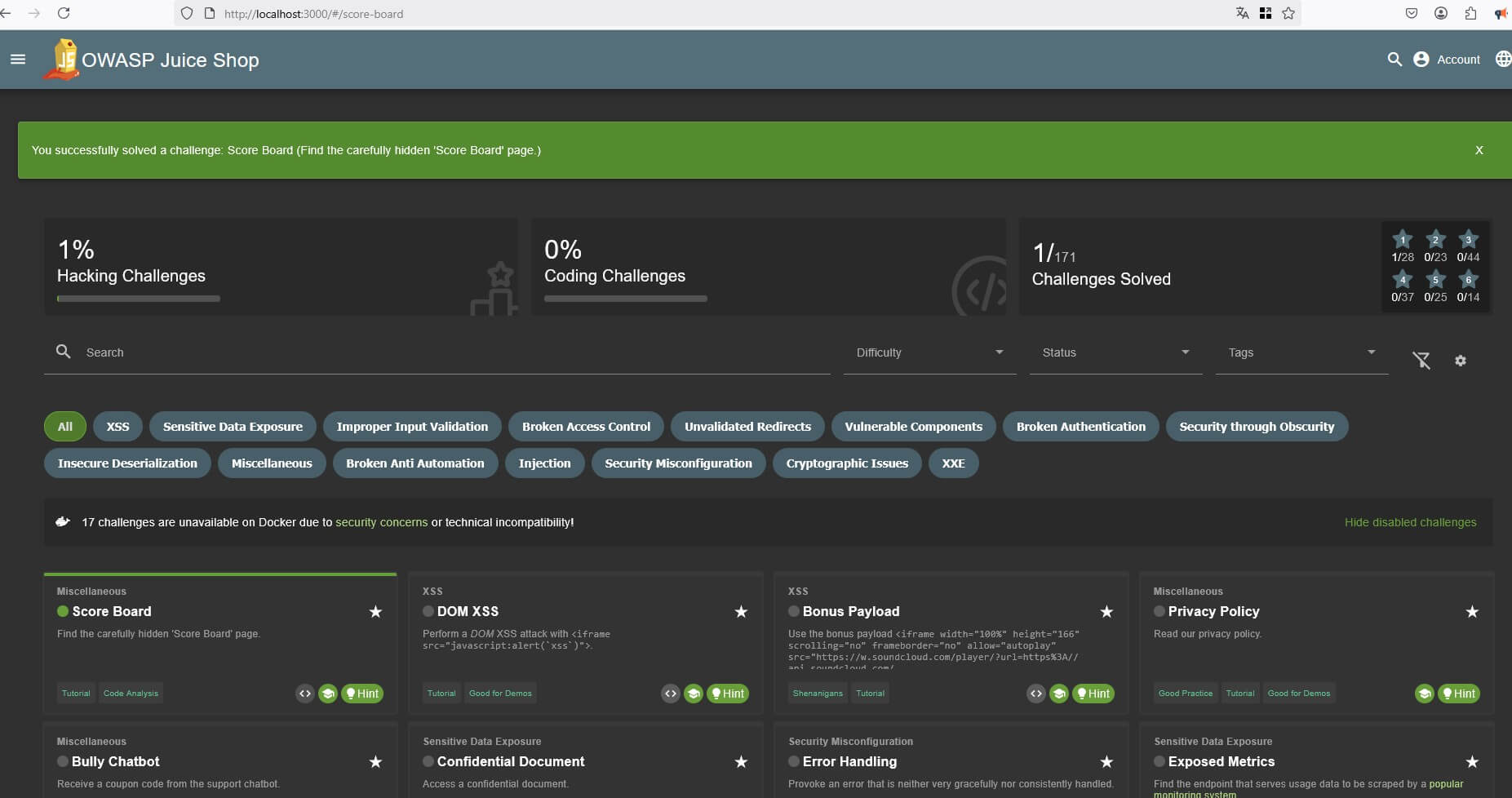Click Good for Demos tag on DOM XSS
The image size is (1512, 798).
(x=500, y=694)
